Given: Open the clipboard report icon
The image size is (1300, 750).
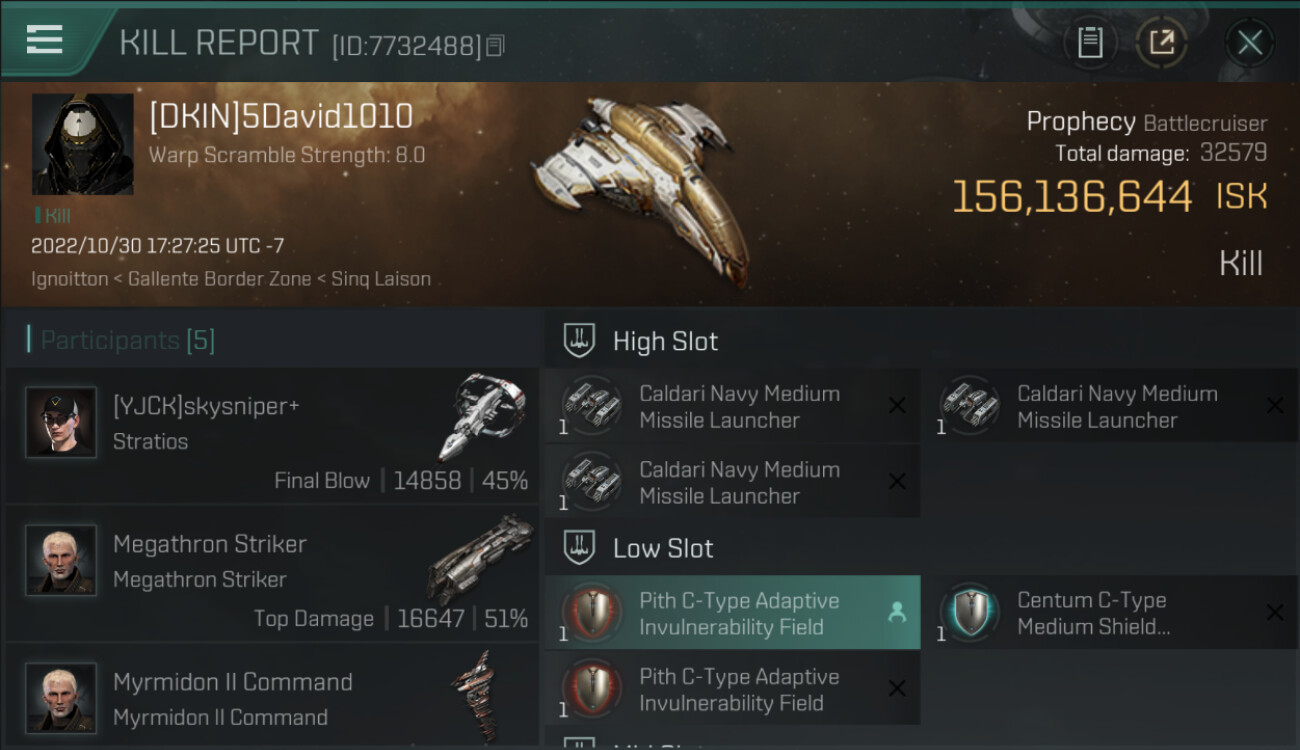Looking at the screenshot, I should (x=1090, y=42).
